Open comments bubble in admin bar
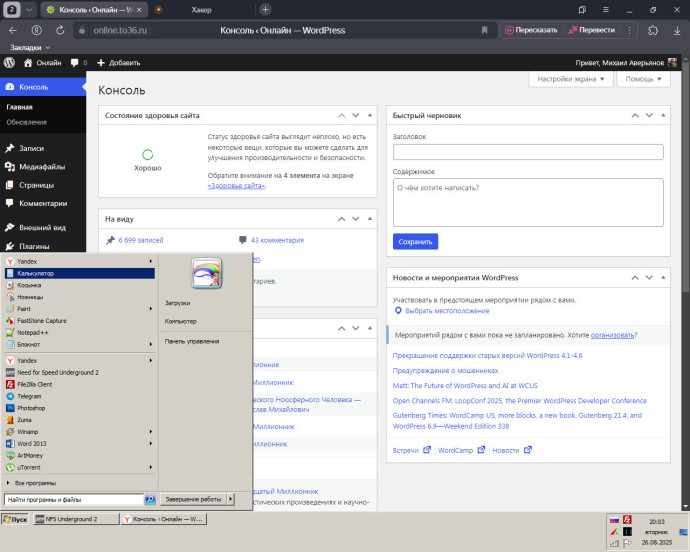The image size is (690, 552). point(74,63)
